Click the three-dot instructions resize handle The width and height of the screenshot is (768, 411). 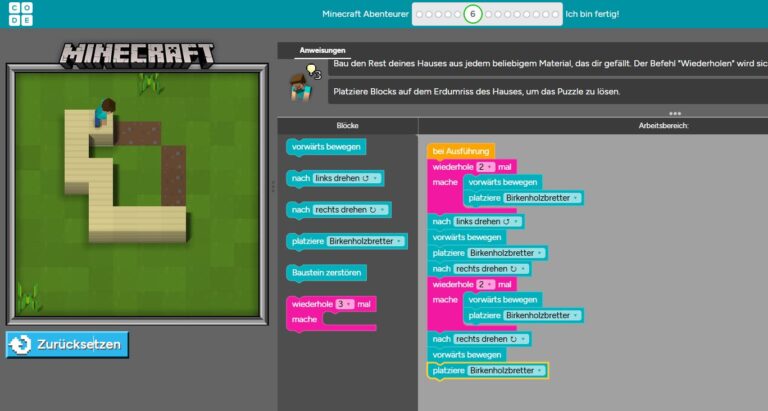[x=675, y=113]
